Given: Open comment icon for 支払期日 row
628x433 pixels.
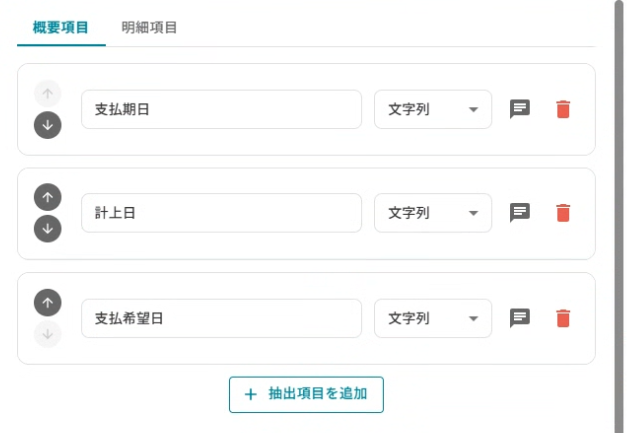Looking at the screenshot, I should (x=520, y=109).
